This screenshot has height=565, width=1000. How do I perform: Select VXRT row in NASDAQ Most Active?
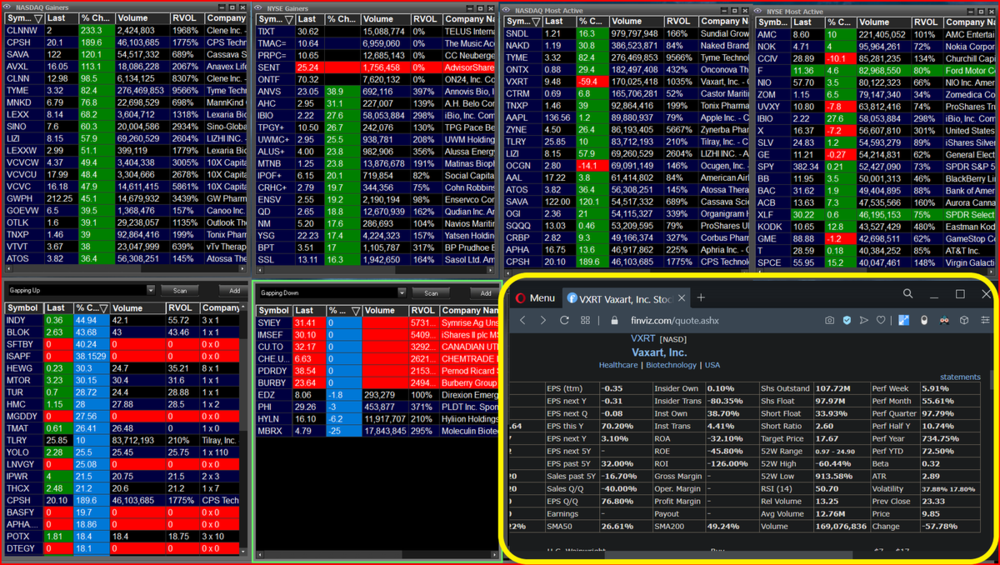(627, 81)
